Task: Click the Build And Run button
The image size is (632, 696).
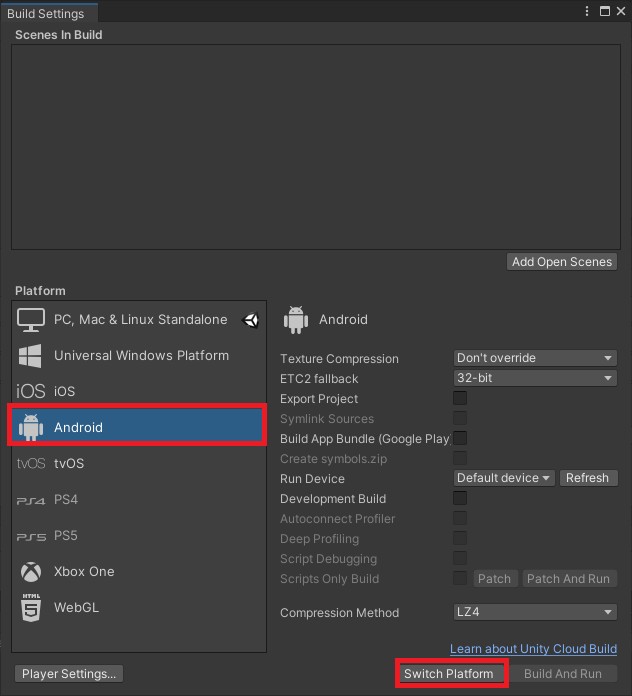Action: (x=563, y=674)
